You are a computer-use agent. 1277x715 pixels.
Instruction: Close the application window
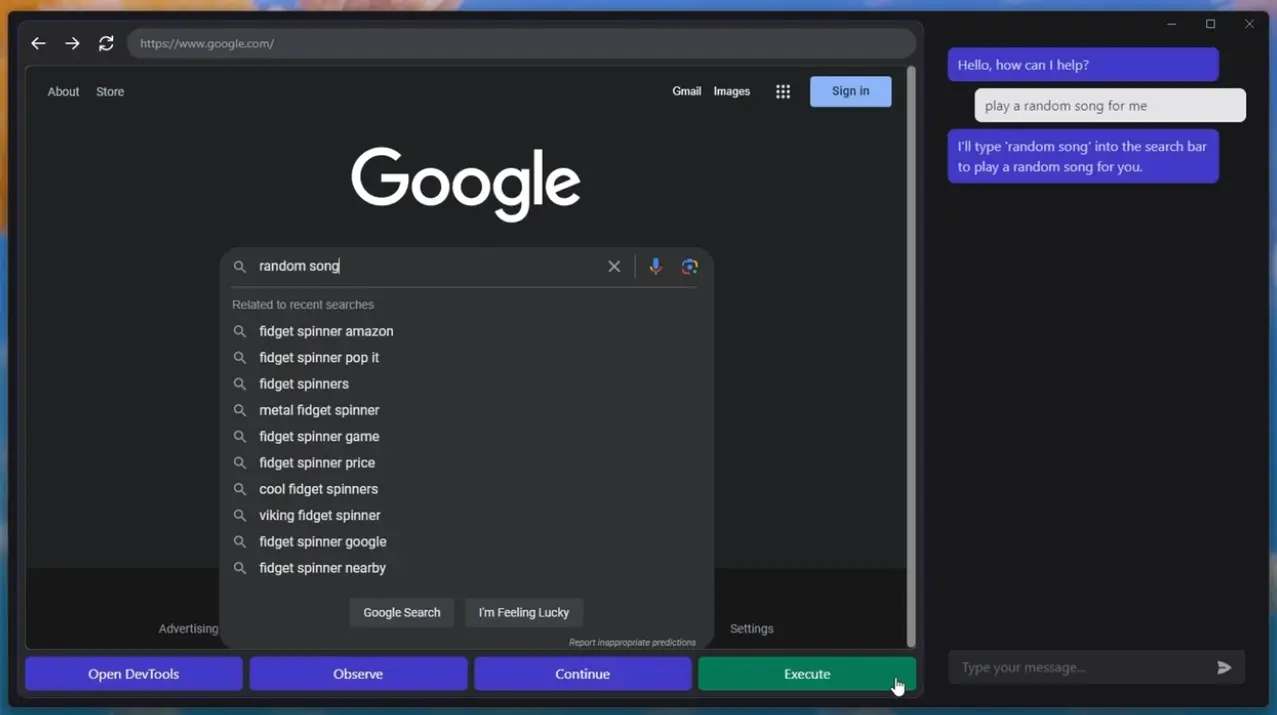[1249, 24]
